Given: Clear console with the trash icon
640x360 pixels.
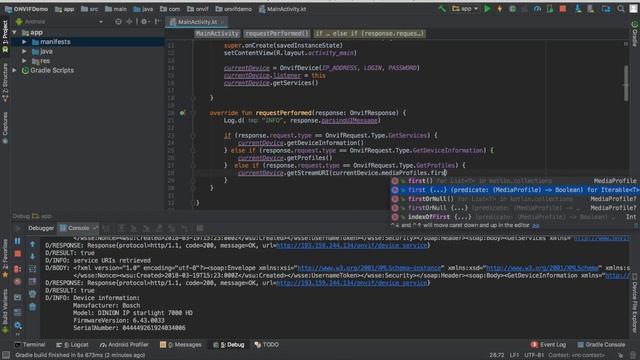Looking at the screenshot, I should tap(33, 307).
